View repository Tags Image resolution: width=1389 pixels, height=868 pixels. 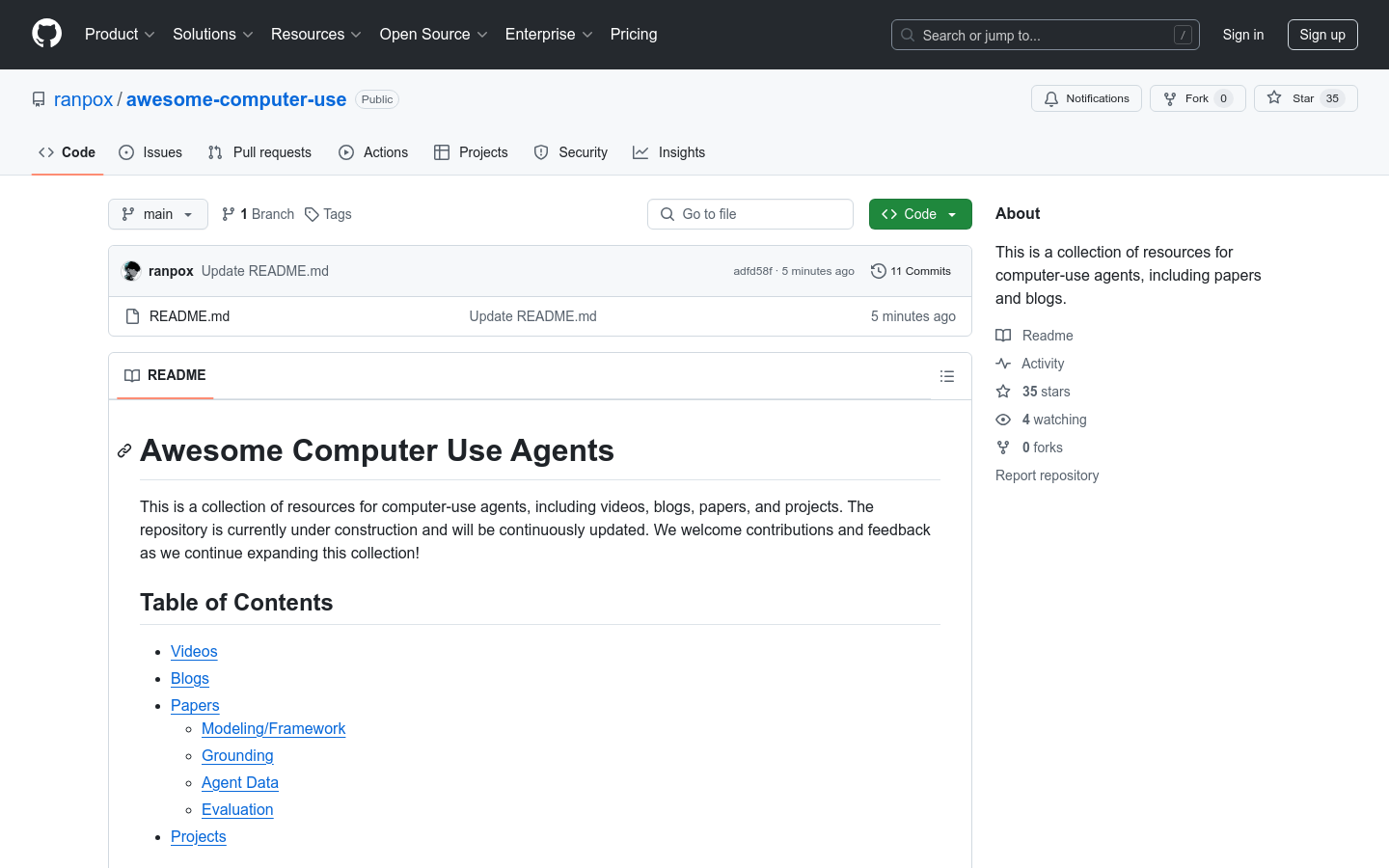point(328,214)
